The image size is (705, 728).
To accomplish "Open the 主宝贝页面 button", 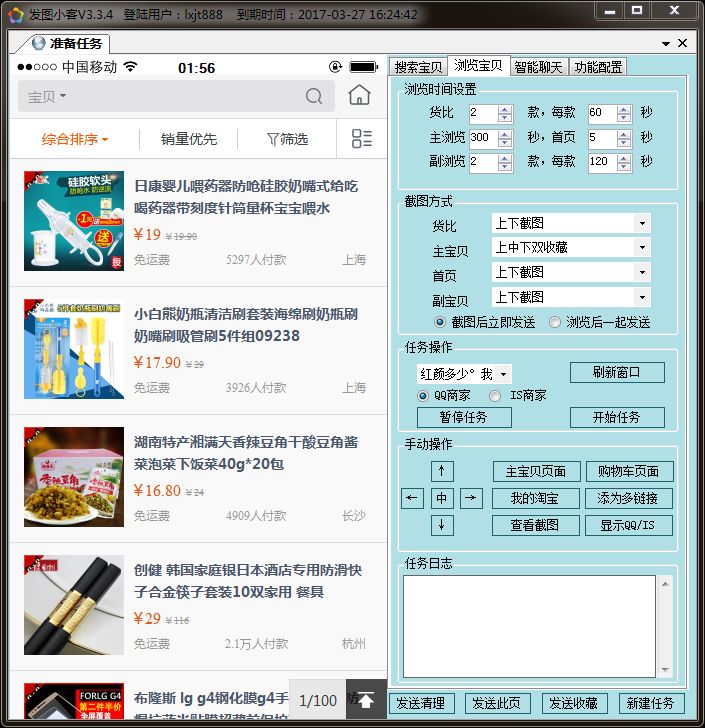I will click(536, 471).
